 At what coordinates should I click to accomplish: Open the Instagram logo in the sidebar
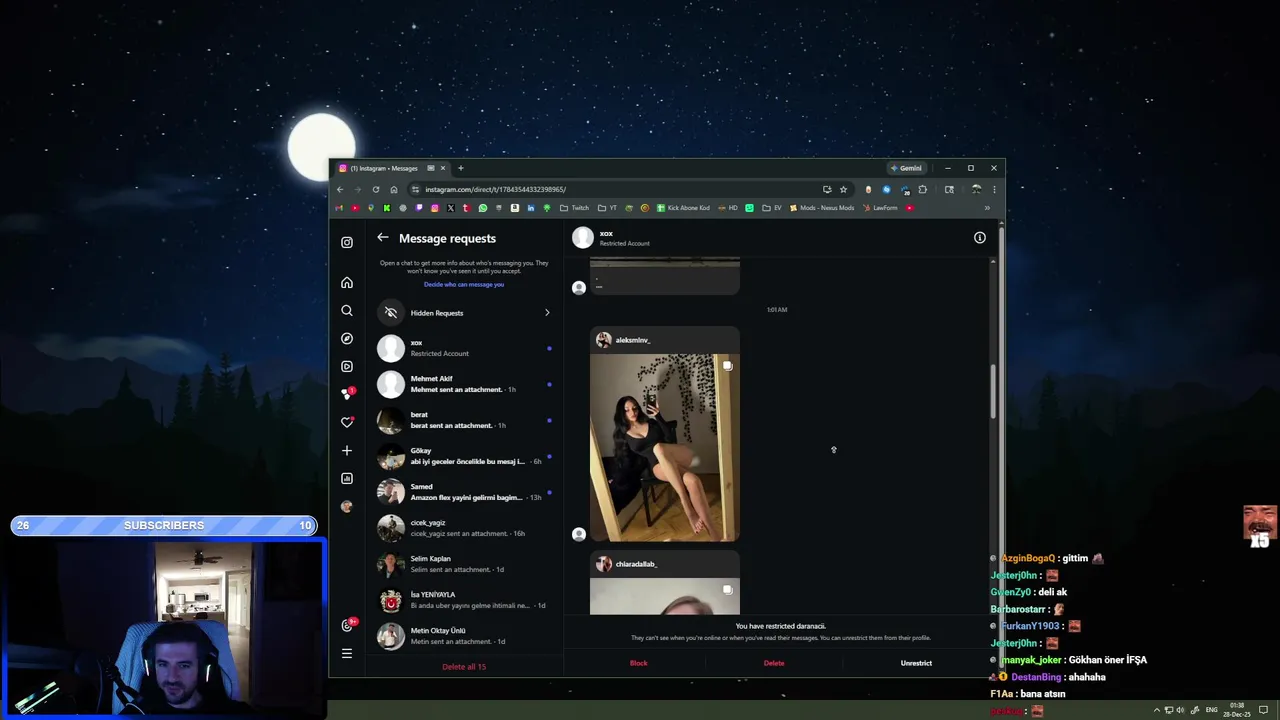(x=347, y=242)
